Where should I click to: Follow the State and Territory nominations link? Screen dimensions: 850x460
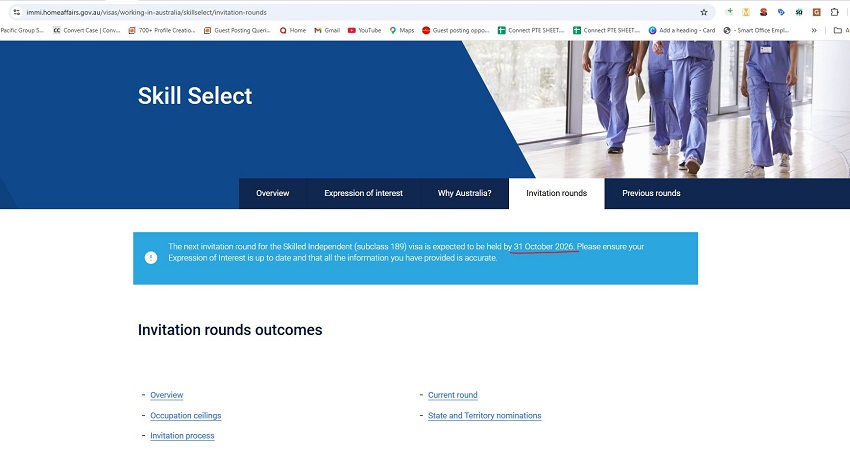(x=485, y=416)
